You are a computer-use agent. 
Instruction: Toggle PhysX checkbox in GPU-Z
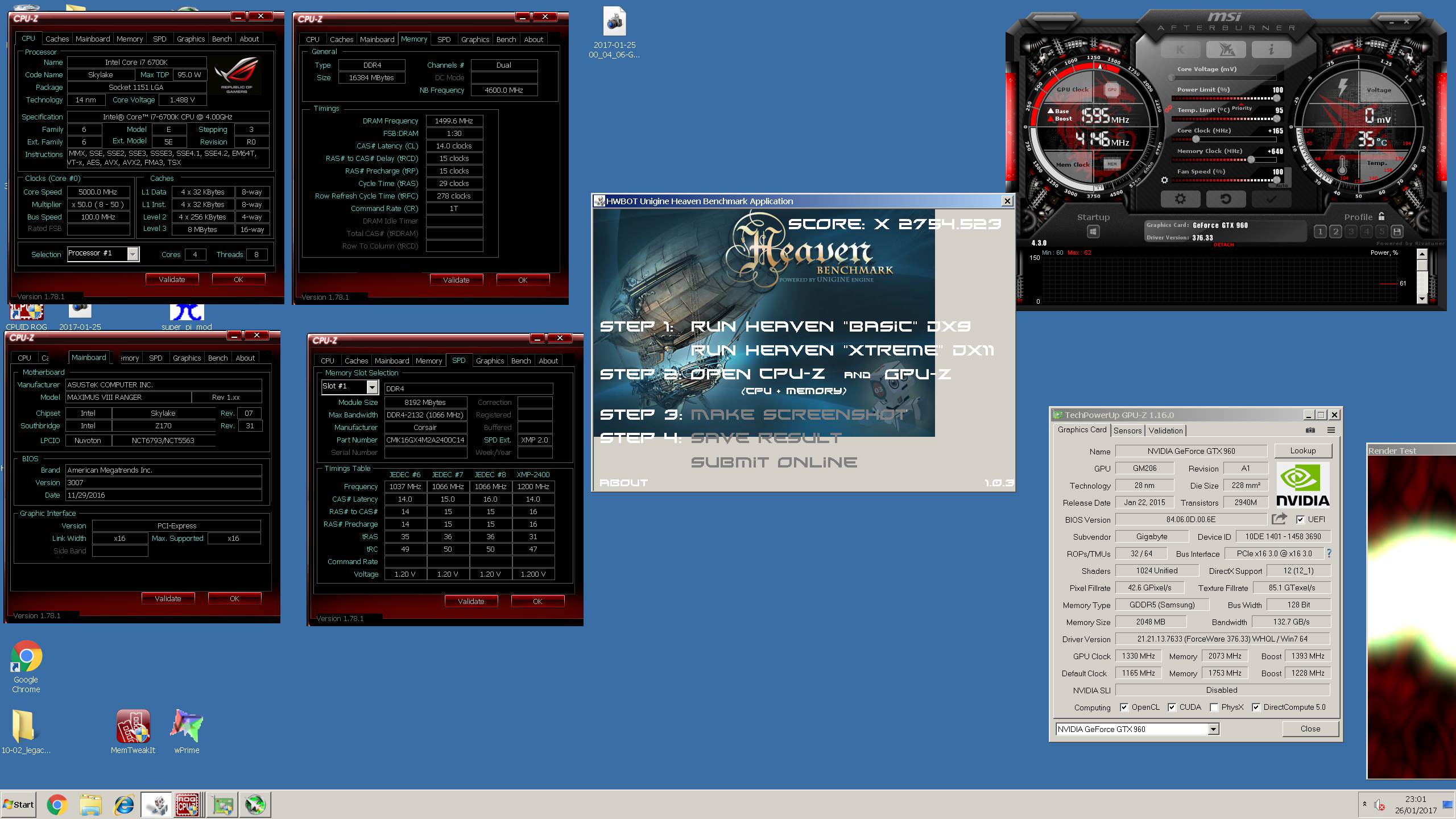(1214, 707)
